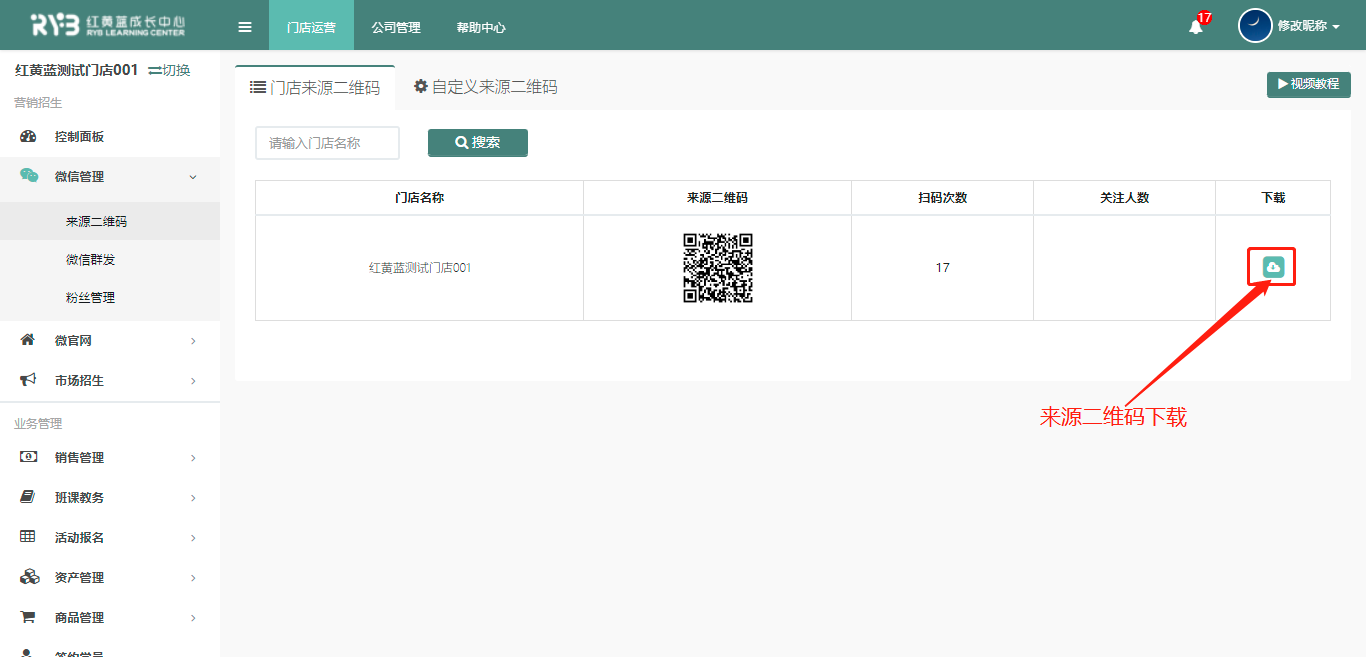The width and height of the screenshot is (1366, 657).
Task: Expand the 班课教务 menu arrow
Action: 193,498
